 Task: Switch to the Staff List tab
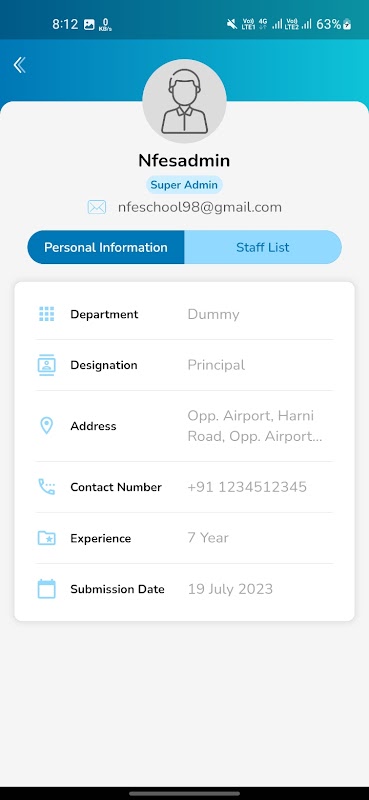[263, 247]
